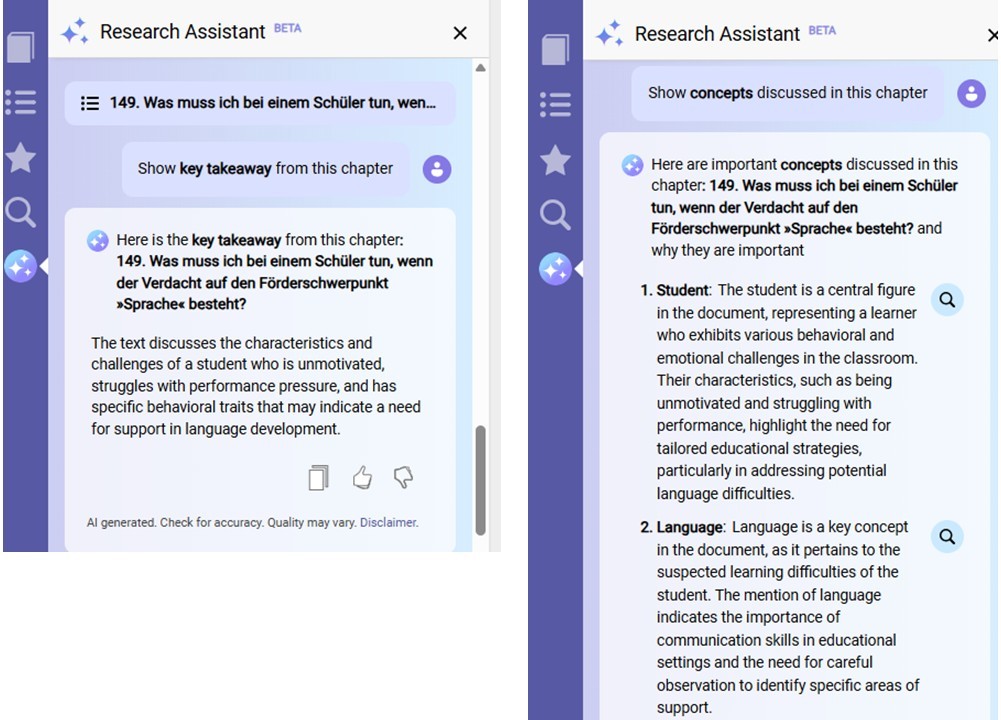Search for the Student concept
This screenshot has height=720, width=1001.
947,299
